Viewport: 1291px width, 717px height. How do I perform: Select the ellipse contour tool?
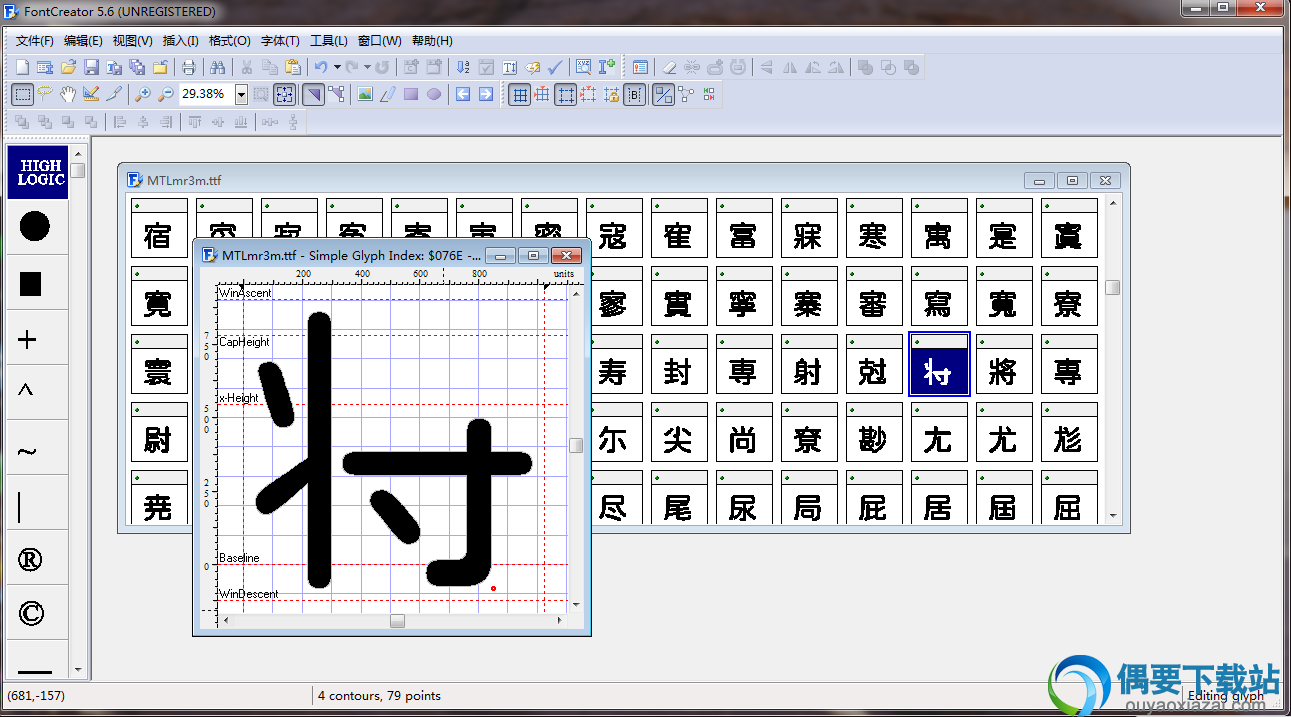click(434, 94)
